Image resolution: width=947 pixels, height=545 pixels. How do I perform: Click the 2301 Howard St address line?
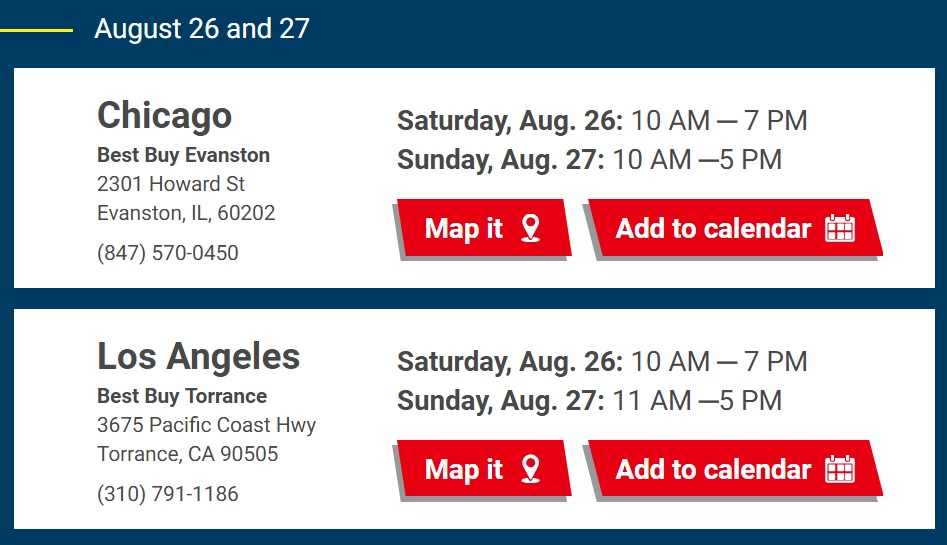click(171, 184)
